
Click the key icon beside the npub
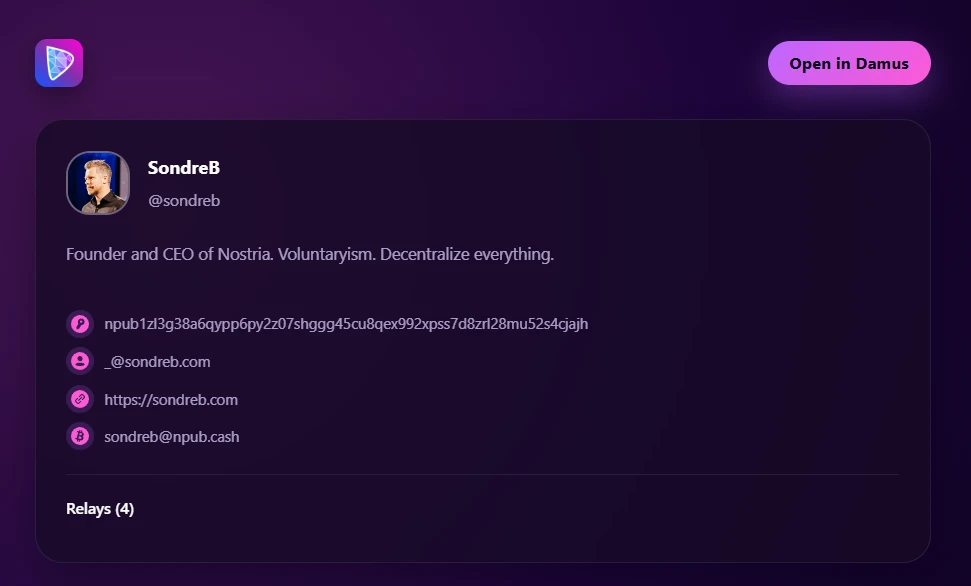[x=80, y=324]
